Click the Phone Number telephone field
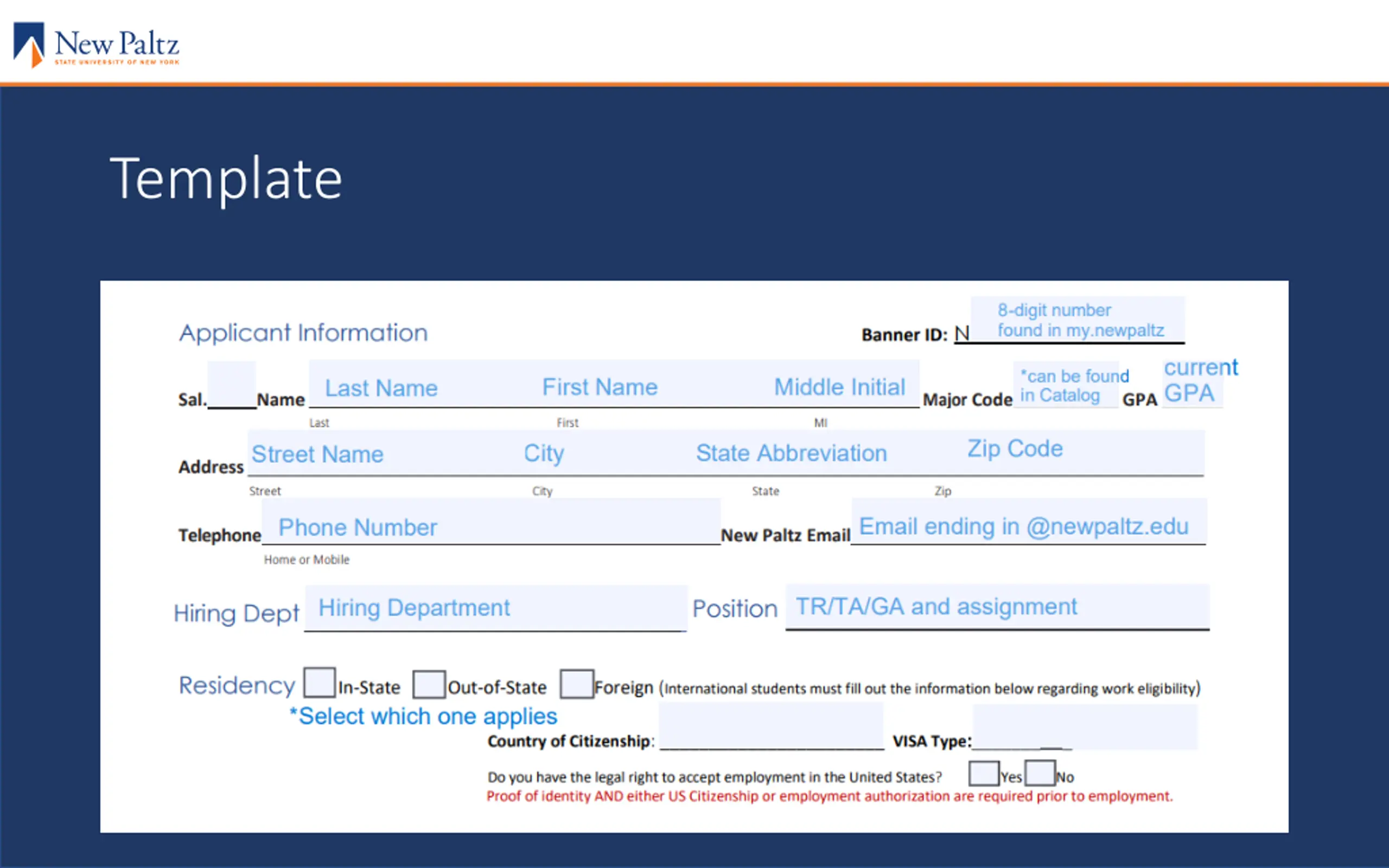 tap(490, 521)
